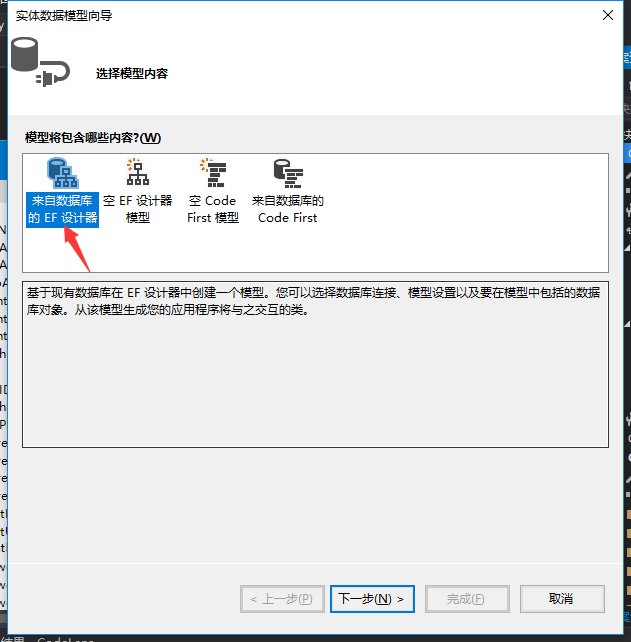Click the 实体数据模型向导 title bar text
Screen dimensions: 631x642
tap(64, 16)
